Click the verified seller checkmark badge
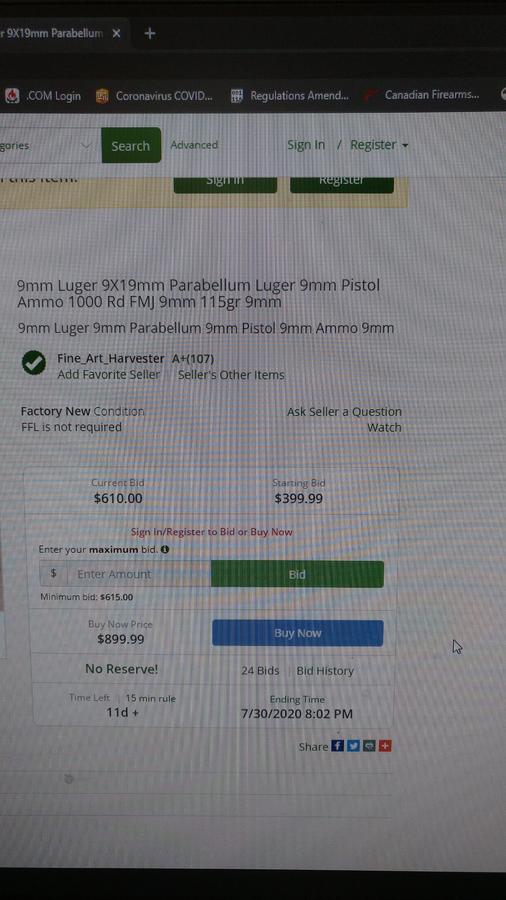This screenshot has height=900, width=506. 34,363
